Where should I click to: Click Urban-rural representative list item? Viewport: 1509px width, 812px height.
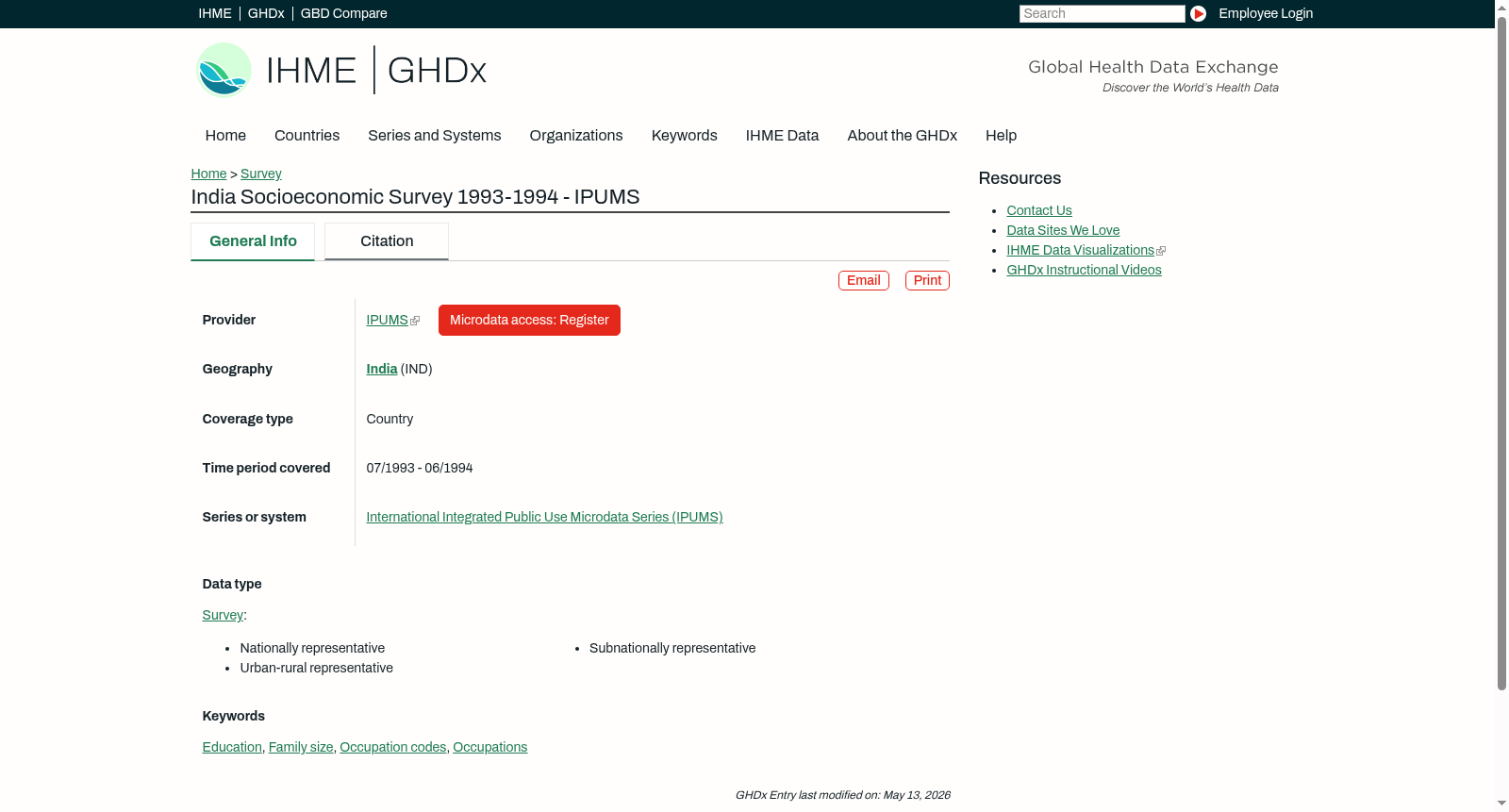tap(316, 668)
